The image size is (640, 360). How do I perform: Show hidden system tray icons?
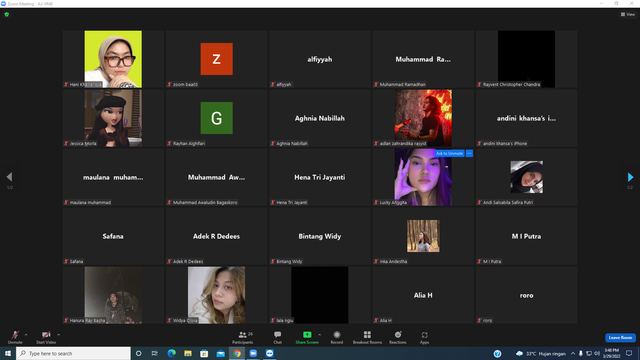(x=573, y=353)
